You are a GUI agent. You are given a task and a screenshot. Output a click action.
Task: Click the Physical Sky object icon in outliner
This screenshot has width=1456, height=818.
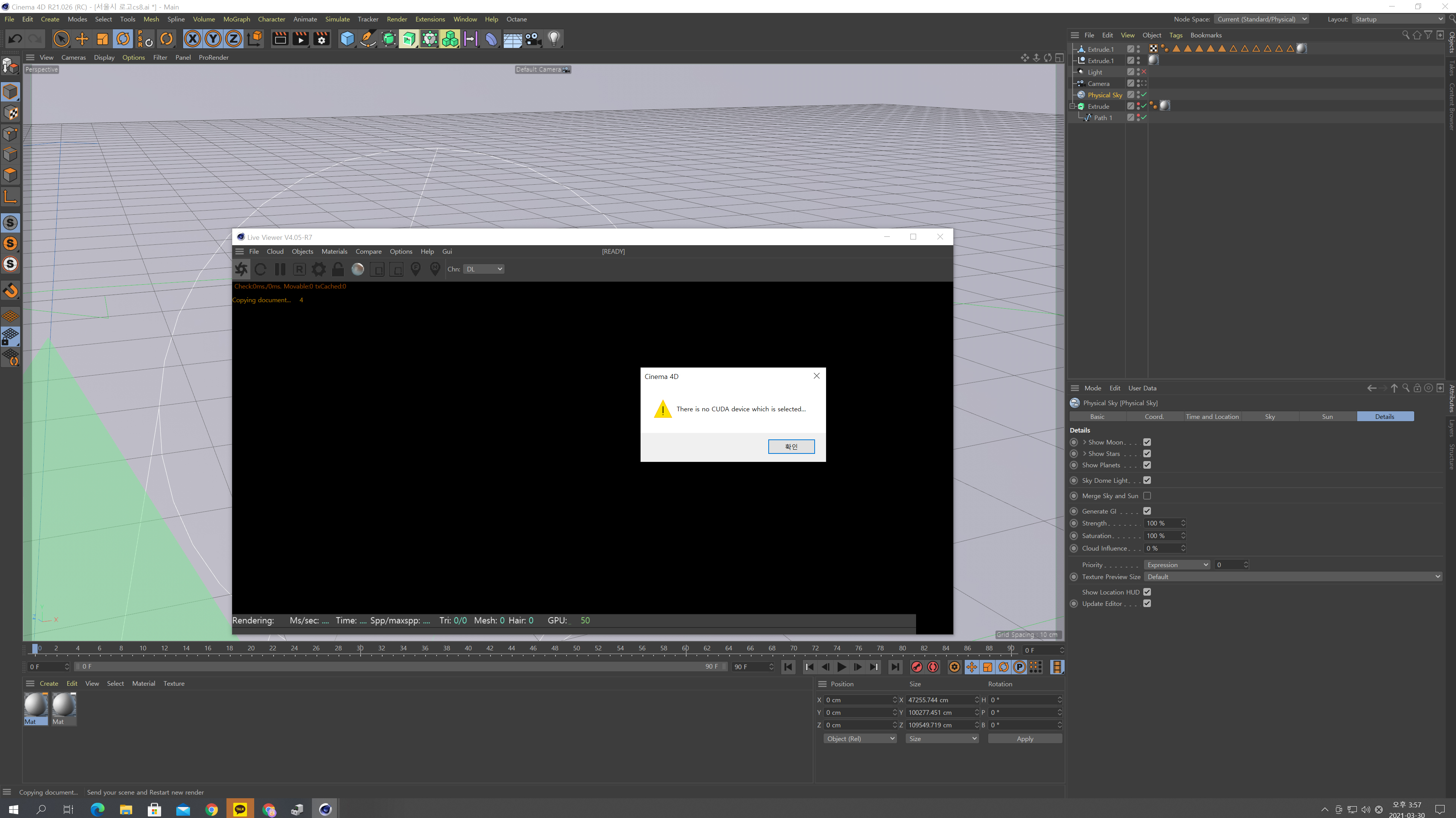coord(1082,94)
